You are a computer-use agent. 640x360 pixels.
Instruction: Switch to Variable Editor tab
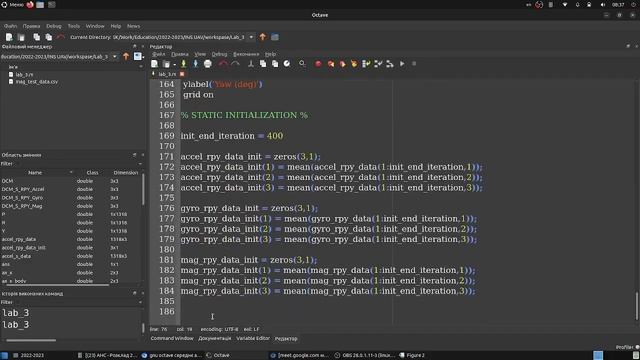253,338
